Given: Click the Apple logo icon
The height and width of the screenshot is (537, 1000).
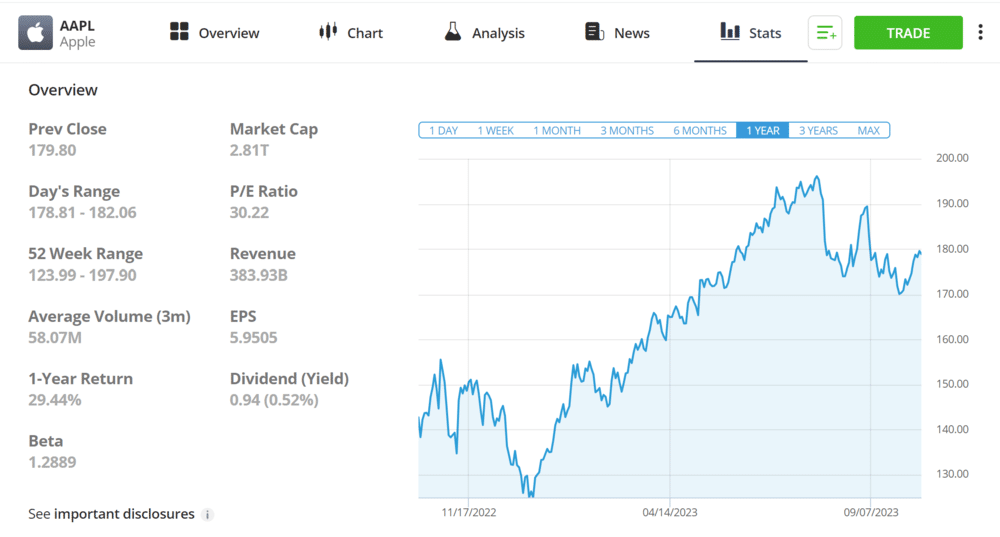Looking at the screenshot, I should tap(35, 33).
